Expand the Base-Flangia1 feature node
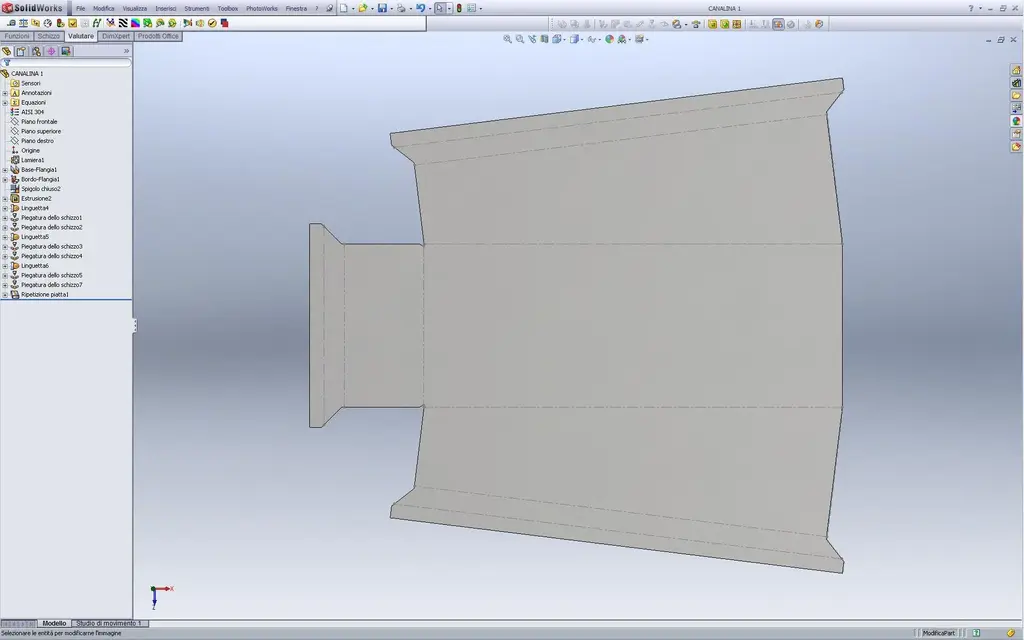1024x640 pixels. [5, 170]
